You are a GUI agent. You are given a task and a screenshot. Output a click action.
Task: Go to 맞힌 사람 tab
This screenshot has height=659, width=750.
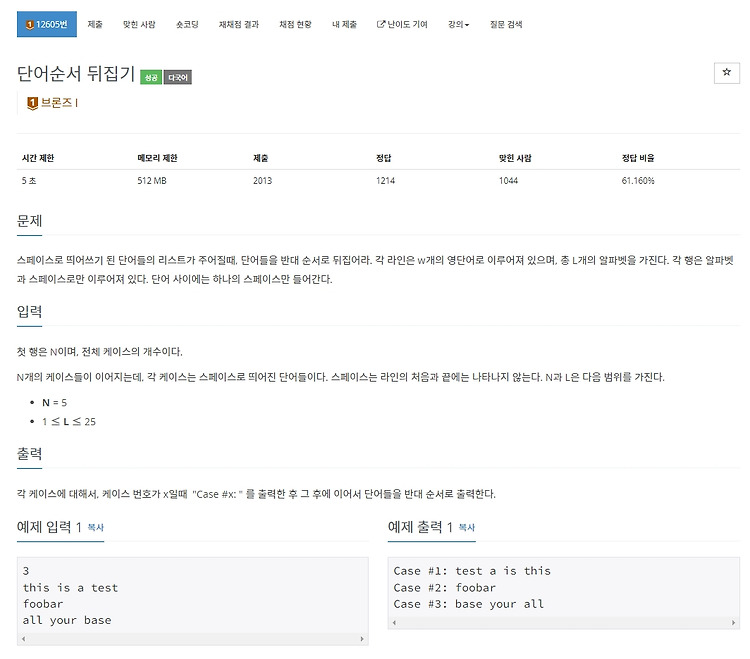[139, 24]
